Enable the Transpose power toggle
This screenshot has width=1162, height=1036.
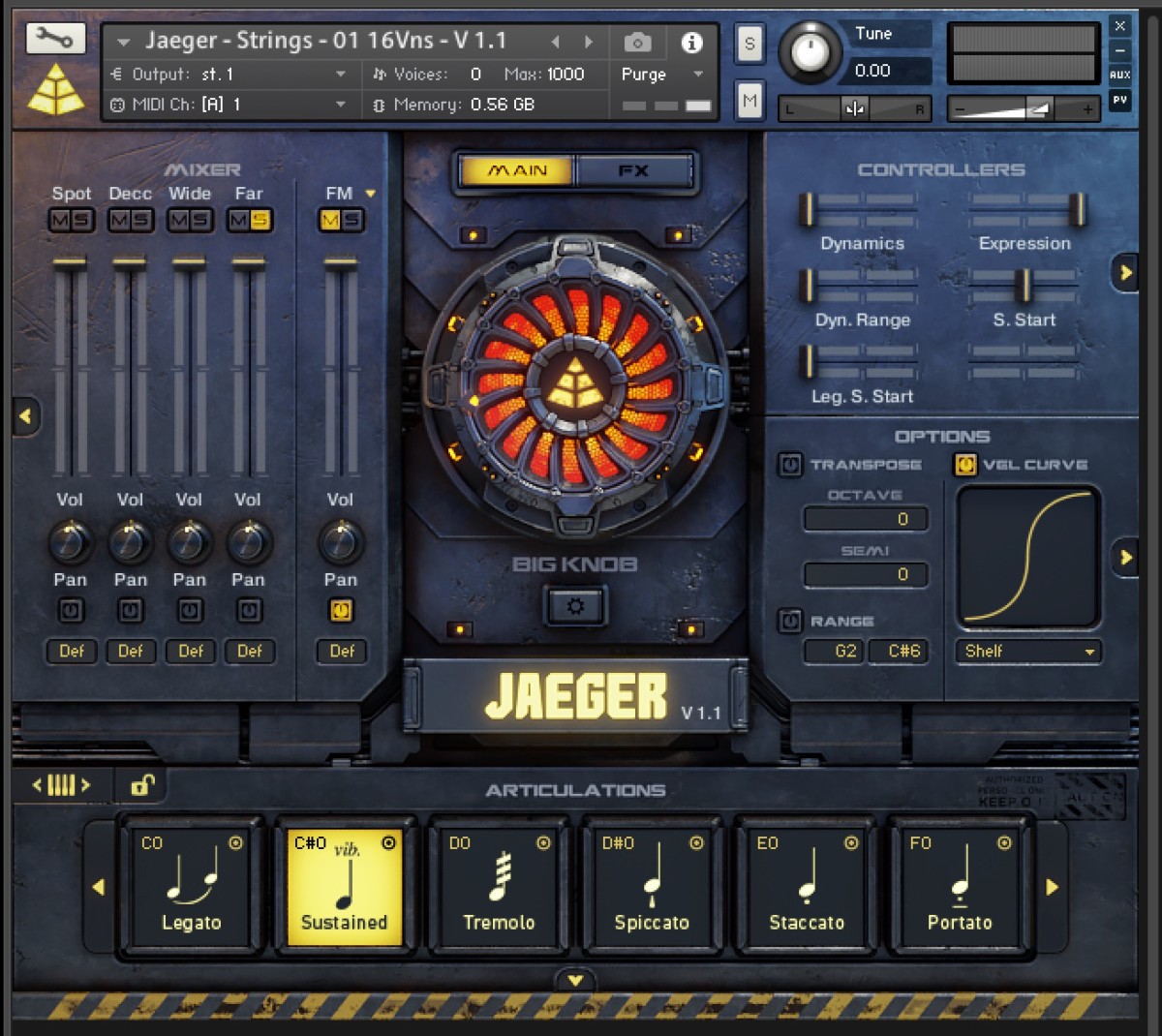(790, 465)
